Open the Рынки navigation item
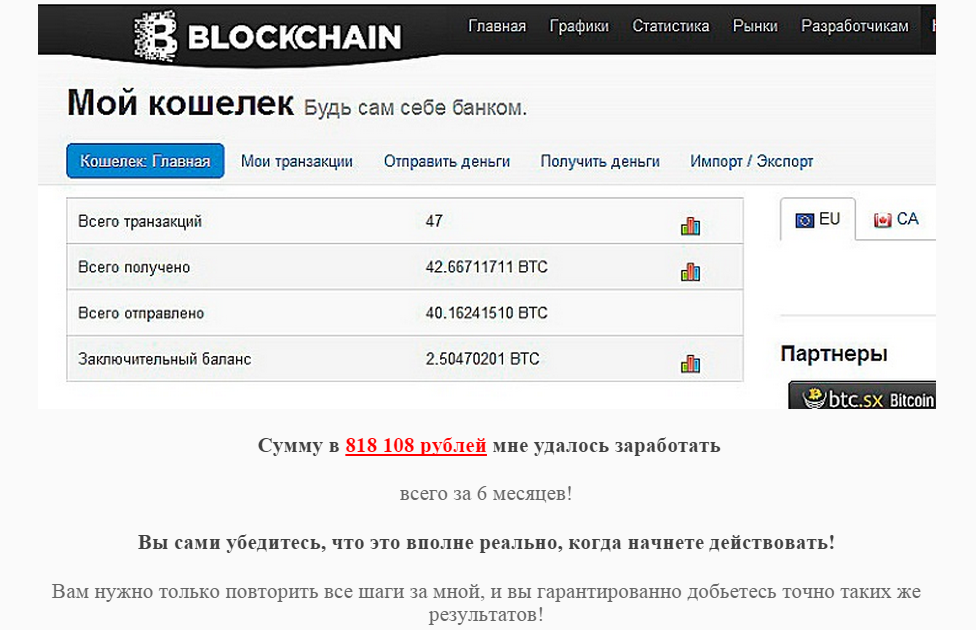This screenshot has height=630, width=976. (x=755, y=26)
